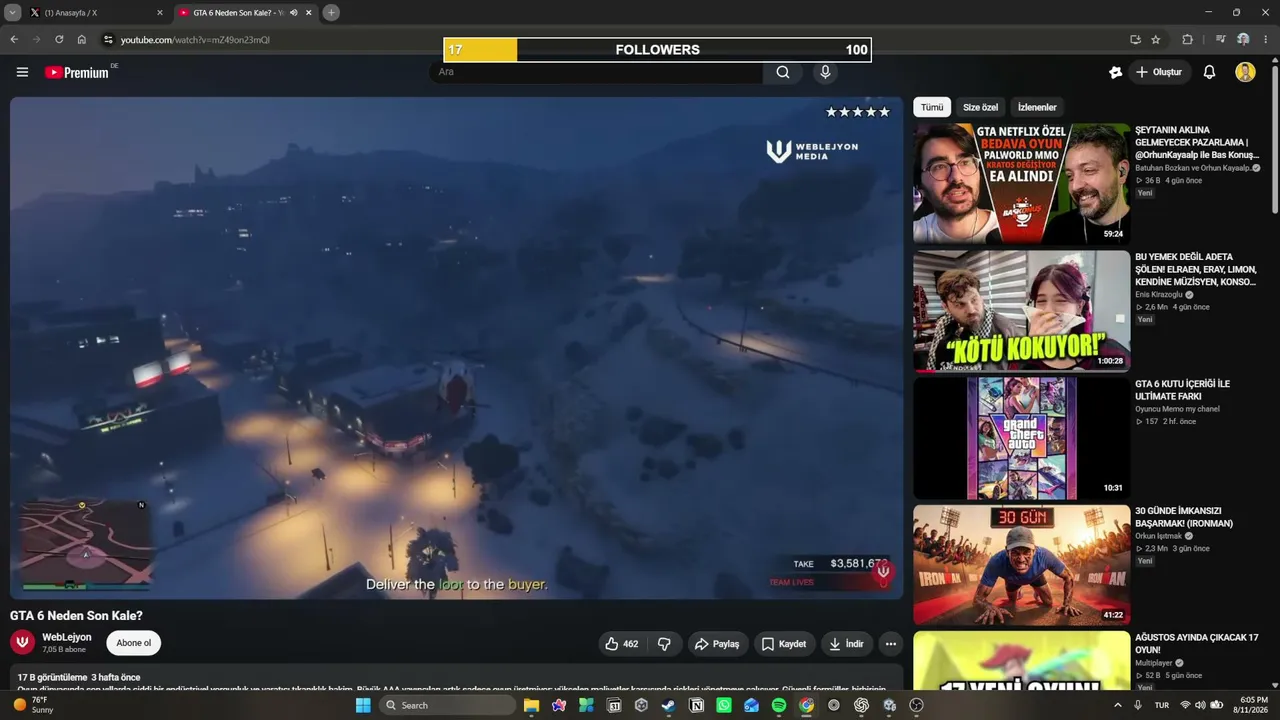Select the İzlenenler filter chip

(1037, 107)
